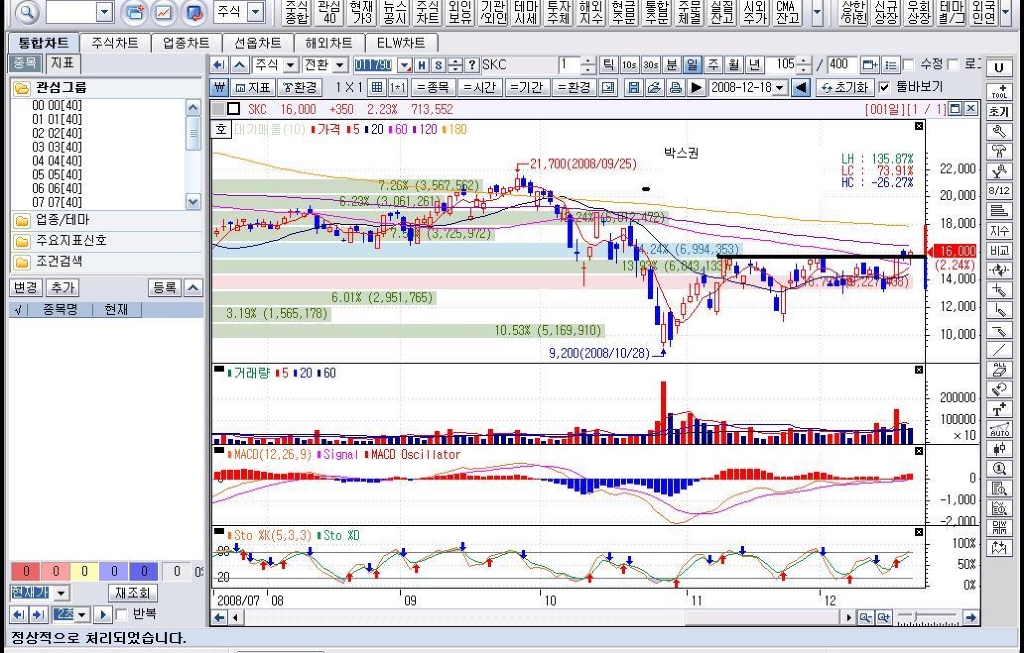Switch to the 선옵차트 tab

pos(257,43)
